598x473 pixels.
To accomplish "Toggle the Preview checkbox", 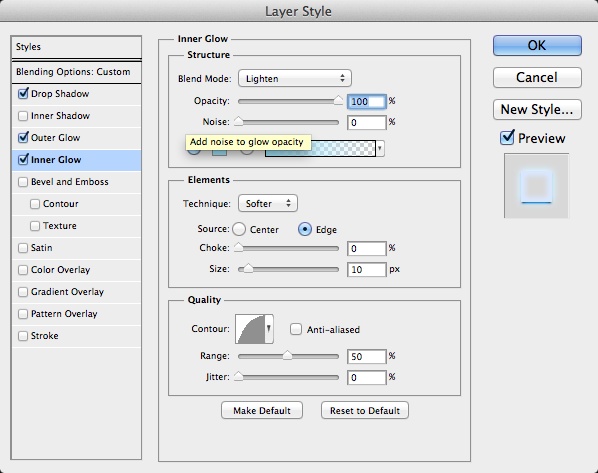I will 507,137.
